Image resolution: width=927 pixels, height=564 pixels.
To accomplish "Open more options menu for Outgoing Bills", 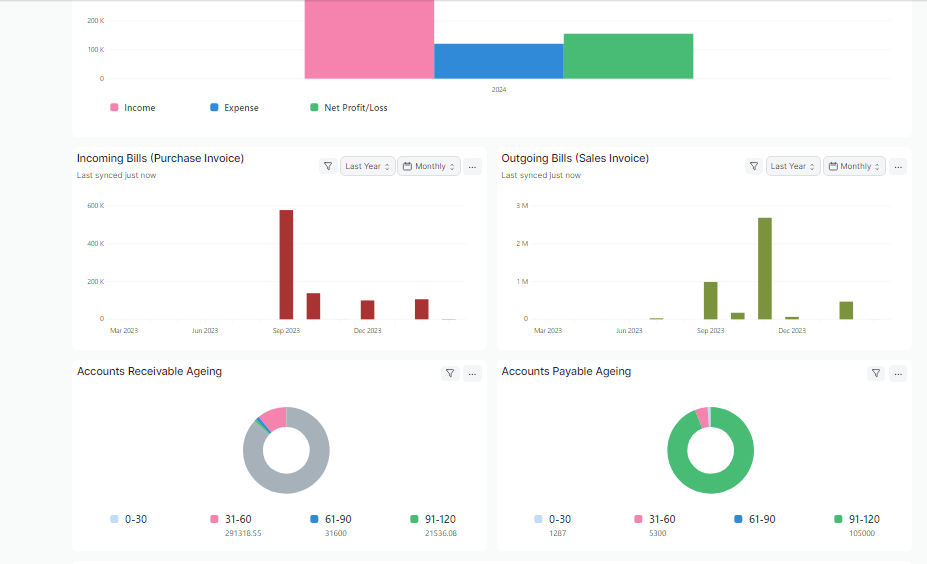I will click(x=898, y=167).
